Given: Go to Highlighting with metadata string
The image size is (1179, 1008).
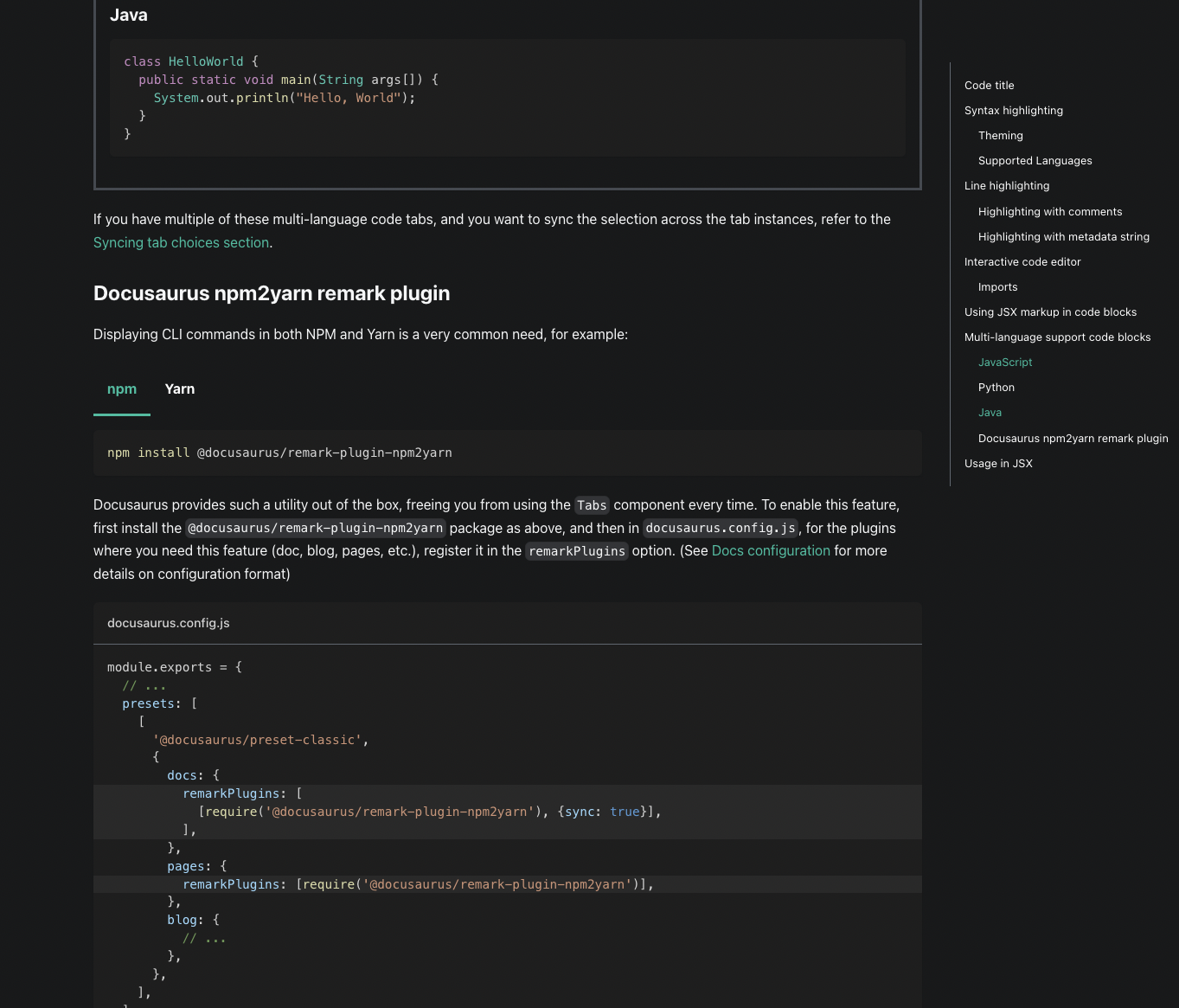Looking at the screenshot, I should pyautogui.click(x=1064, y=237).
